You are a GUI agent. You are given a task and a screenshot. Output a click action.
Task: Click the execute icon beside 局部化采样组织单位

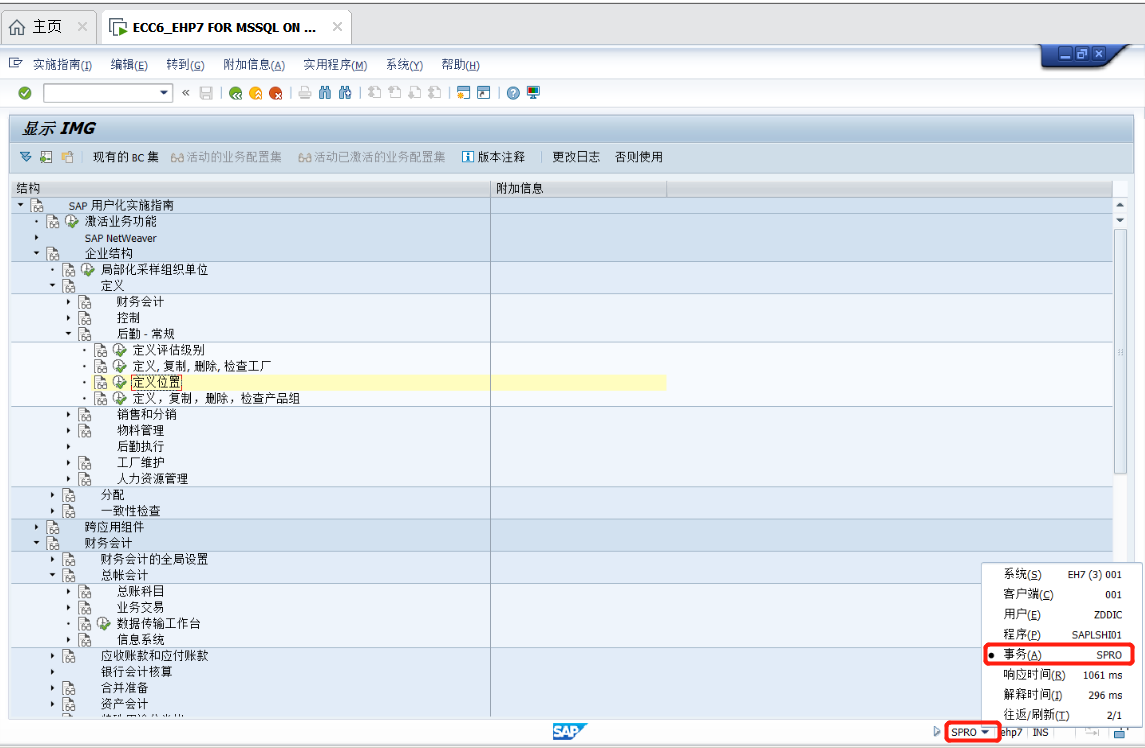[x=88, y=270]
